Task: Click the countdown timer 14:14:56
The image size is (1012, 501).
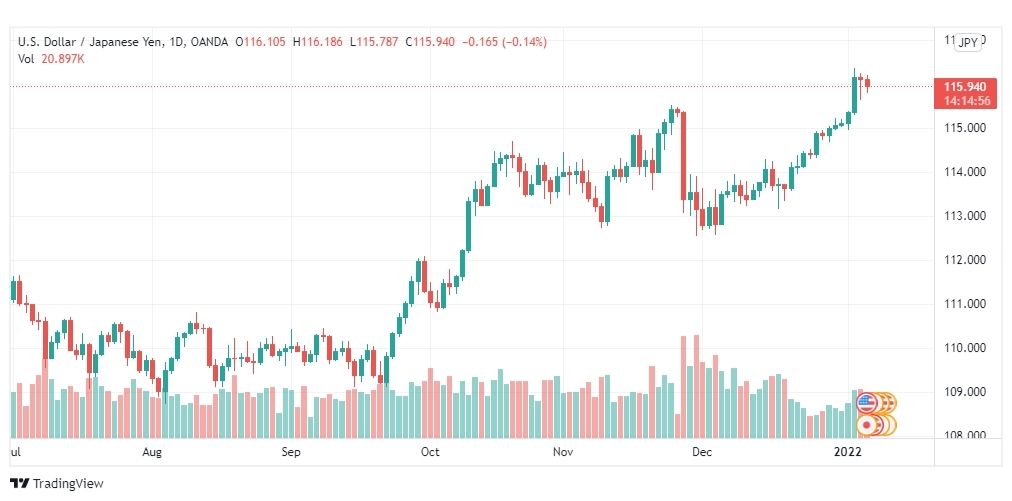Action: [x=965, y=101]
